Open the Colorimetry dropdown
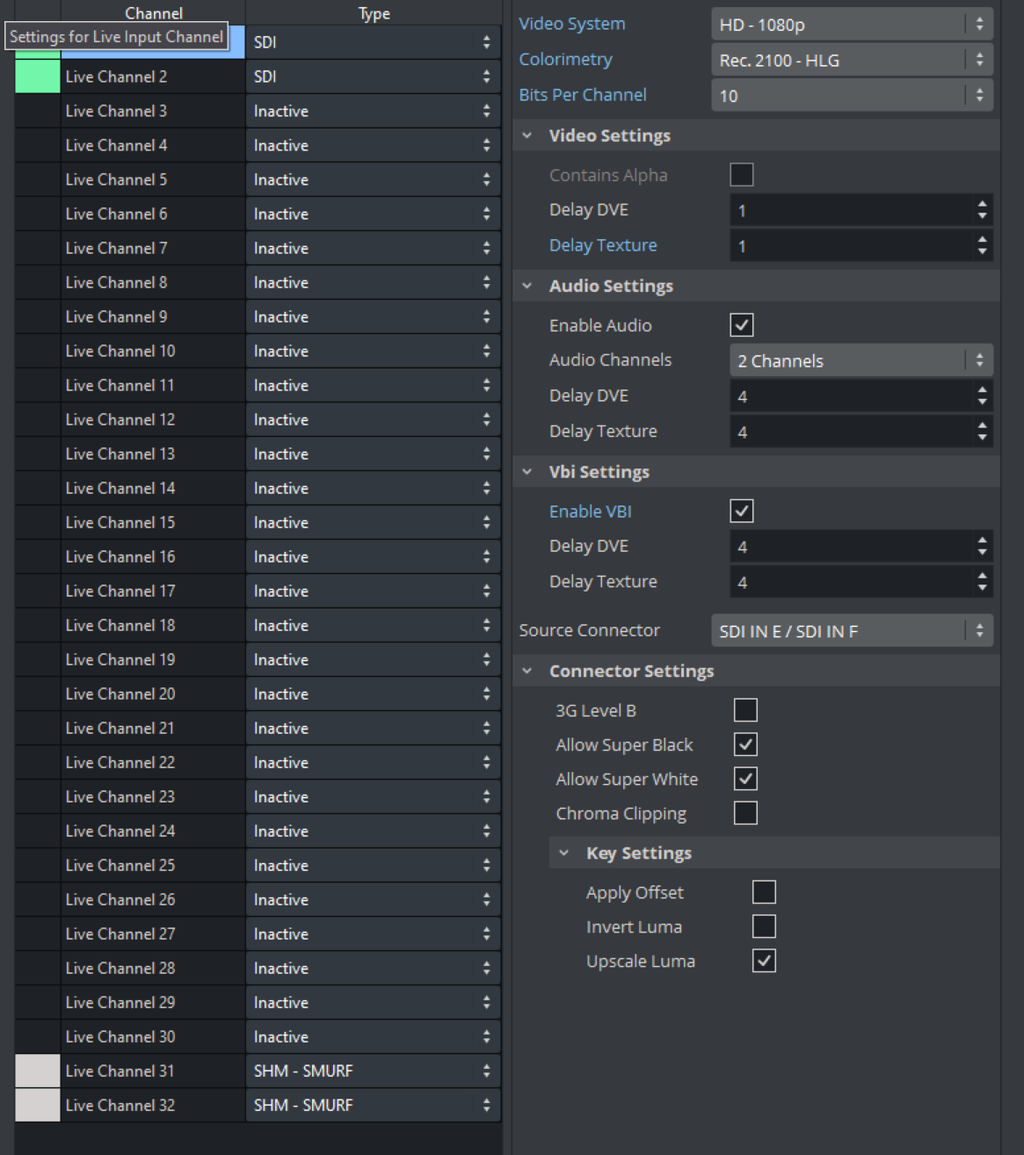Viewport: 1024px width, 1155px height. [851, 60]
